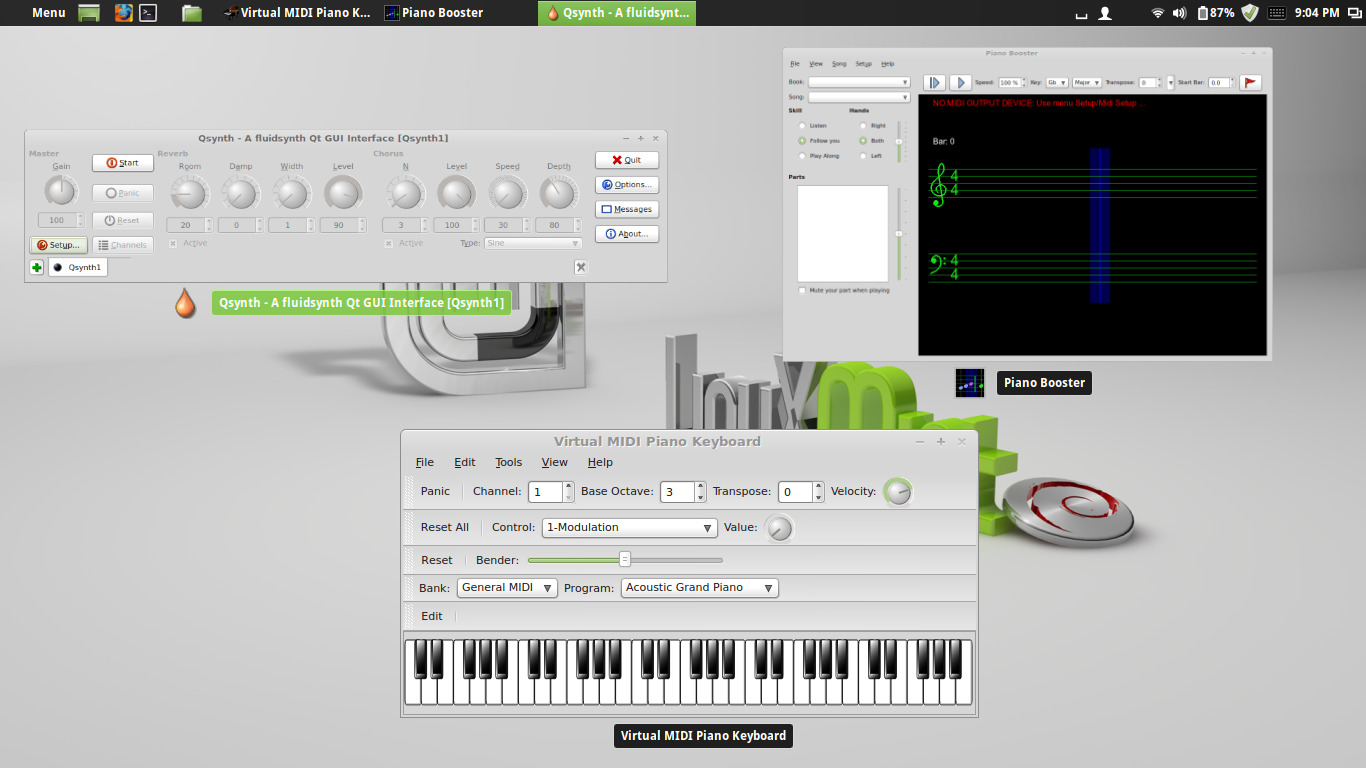Click the master Gain knob in Qsynth

pyautogui.click(x=61, y=191)
